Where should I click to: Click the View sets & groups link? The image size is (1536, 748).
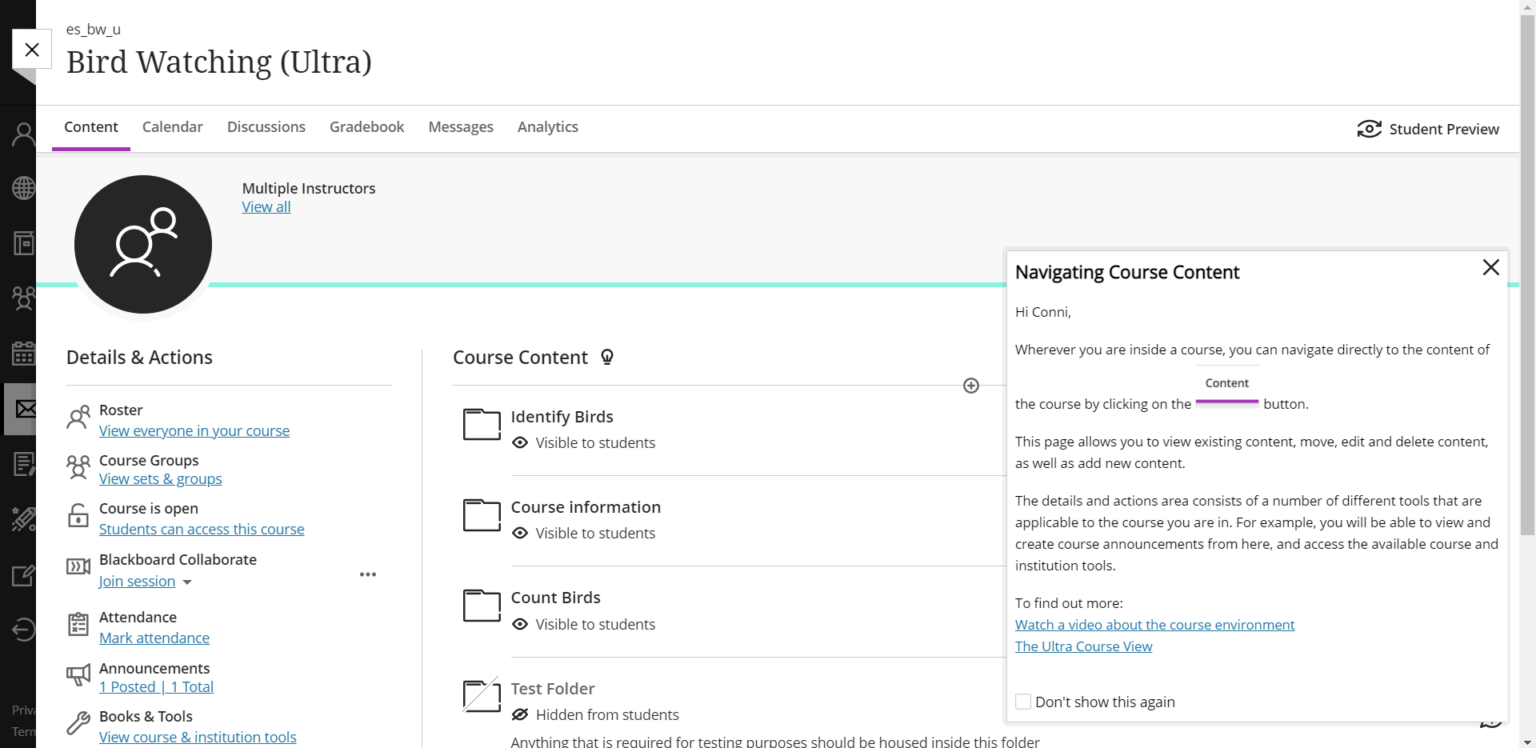click(x=160, y=479)
